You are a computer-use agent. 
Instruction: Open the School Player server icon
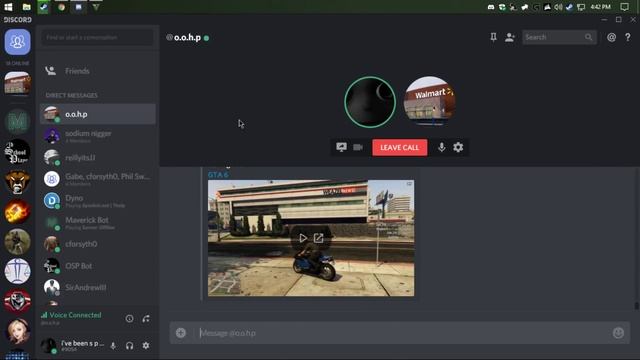17,152
